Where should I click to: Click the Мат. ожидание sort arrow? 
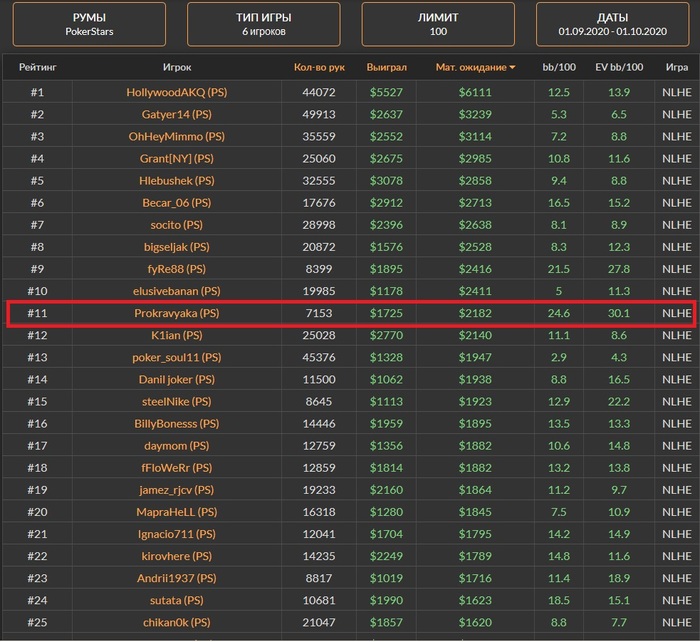tap(512, 67)
